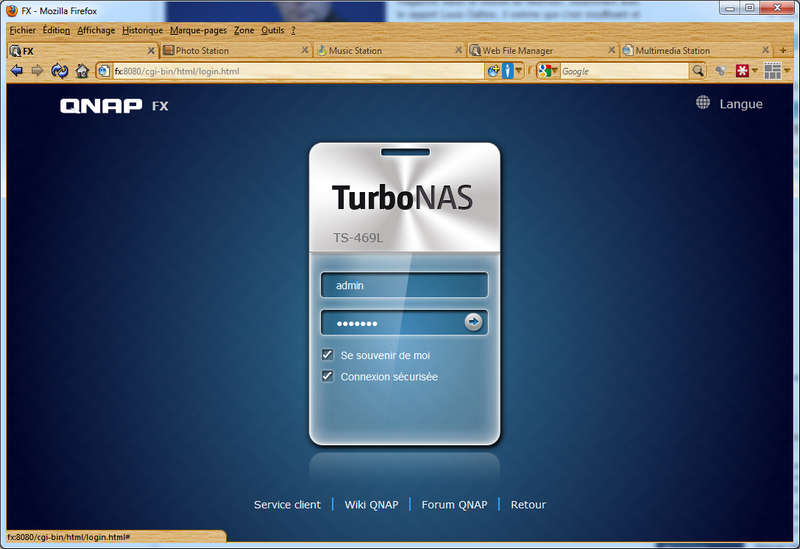The width and height of the screenshot is (800, 549).
Task: Close the Web File Manager tab
Action: pyautogui.click(x=612, y=50)
